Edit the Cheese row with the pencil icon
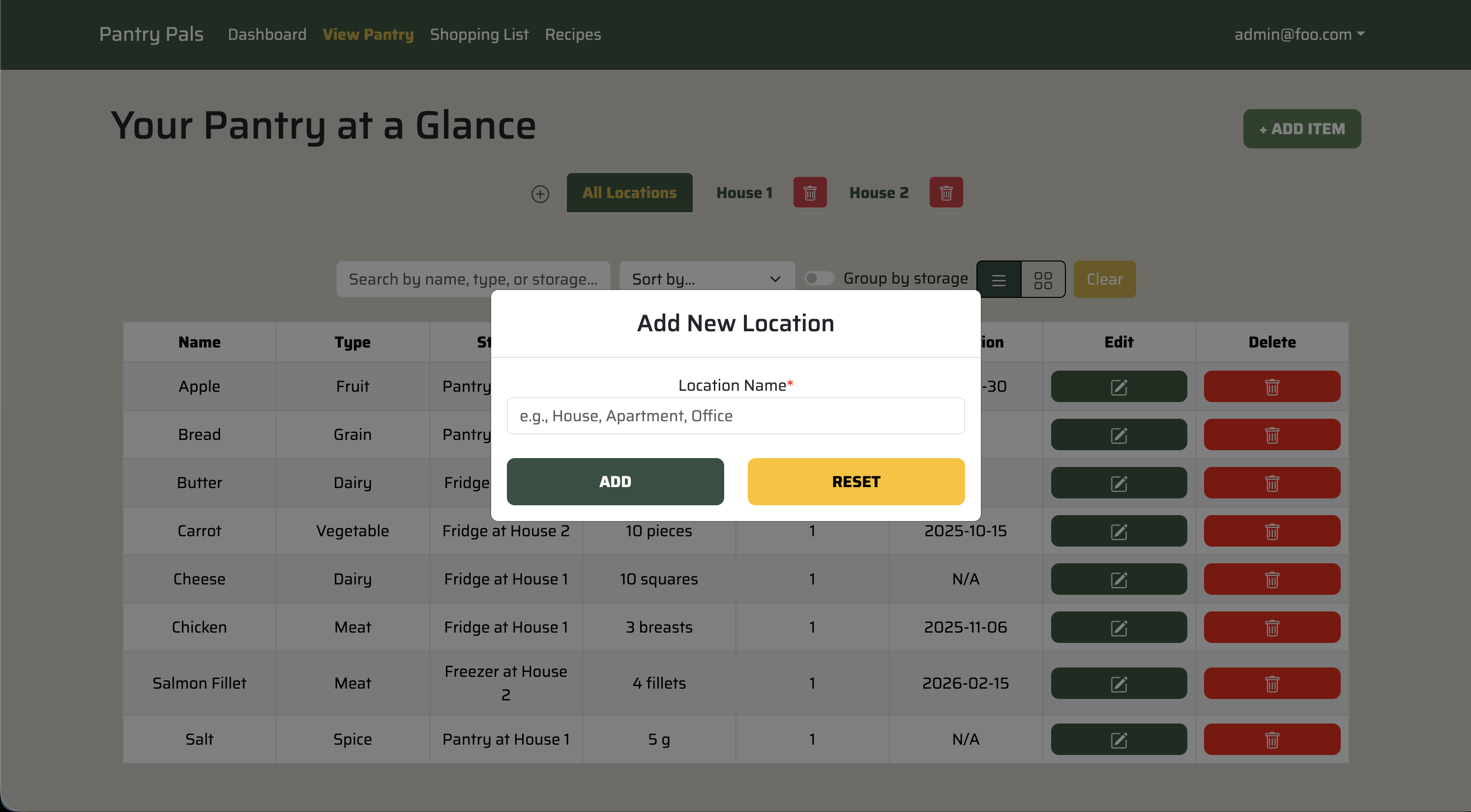 (x=1118, y=579)
